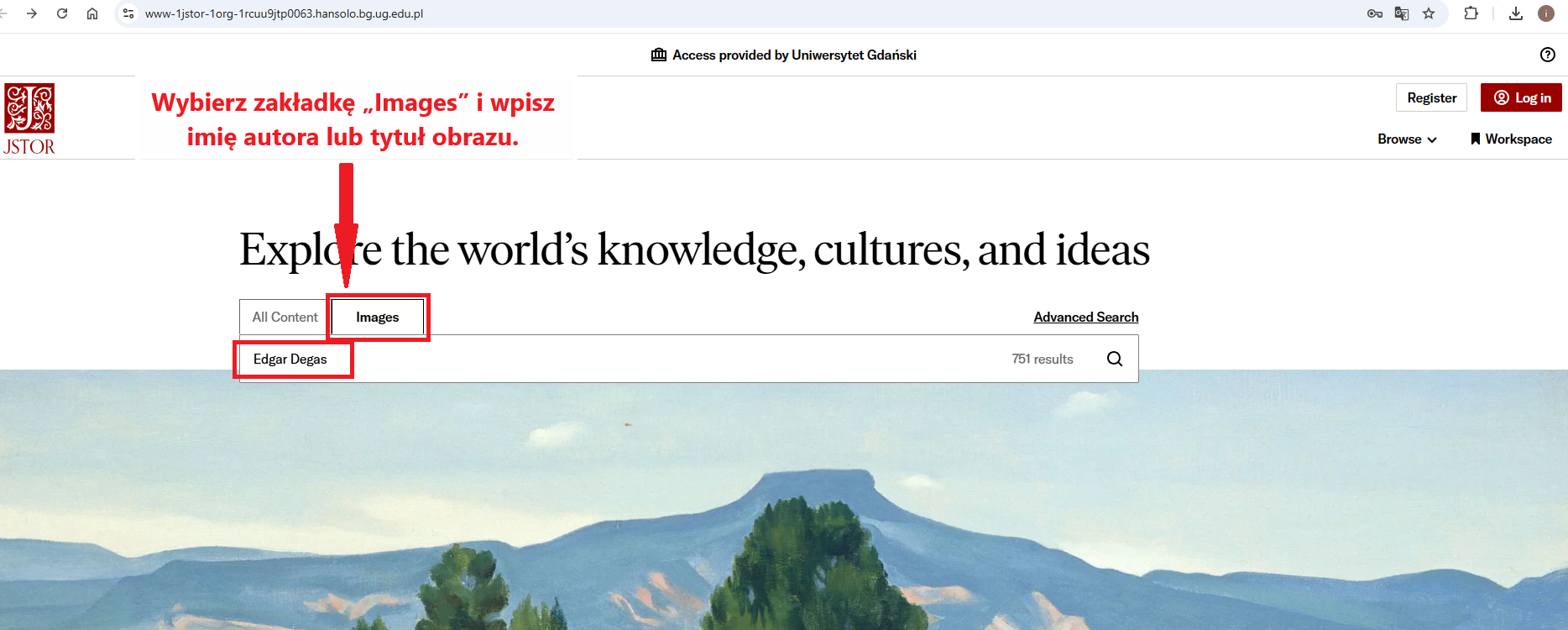The height and width of the screenshot is (630, 1568).
Task: Show browser downloads
Action: coord(1516,13)
